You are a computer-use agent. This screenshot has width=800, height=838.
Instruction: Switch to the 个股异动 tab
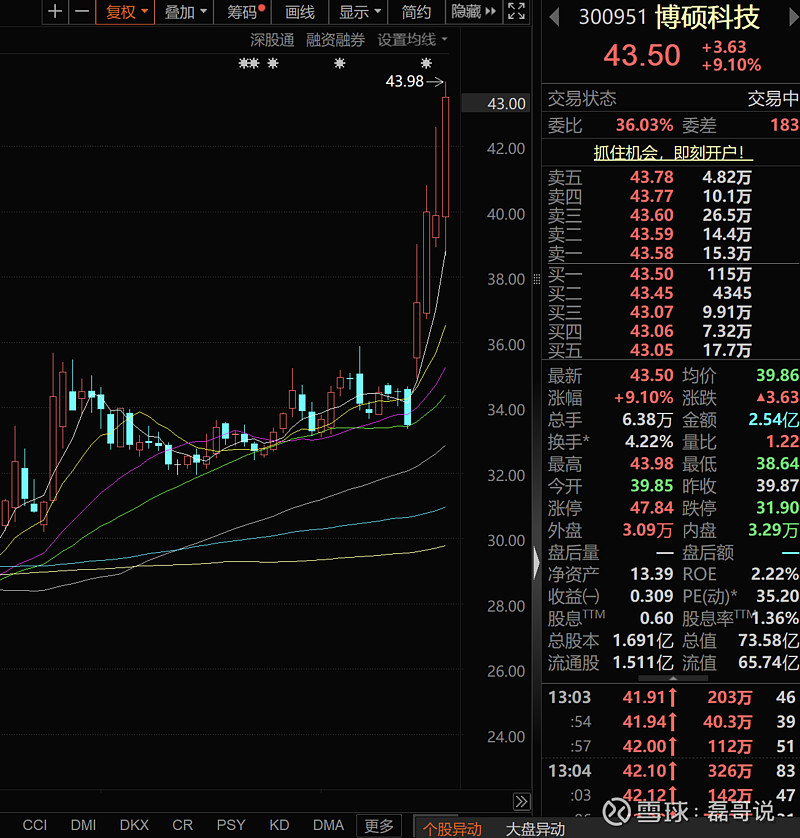click(452, 829)
